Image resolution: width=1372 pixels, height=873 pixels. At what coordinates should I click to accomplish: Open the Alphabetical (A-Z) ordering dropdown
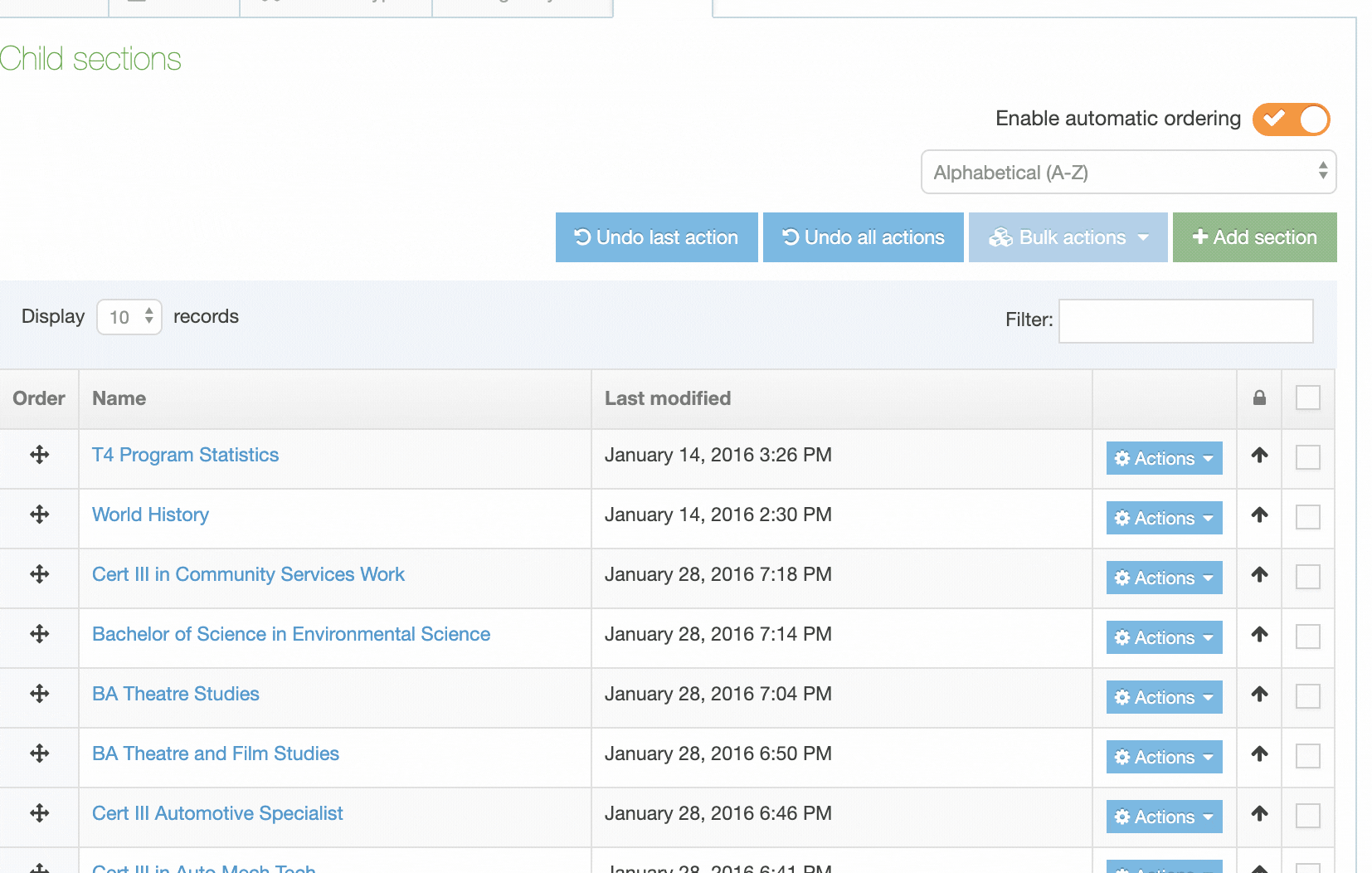[1128, 173]
